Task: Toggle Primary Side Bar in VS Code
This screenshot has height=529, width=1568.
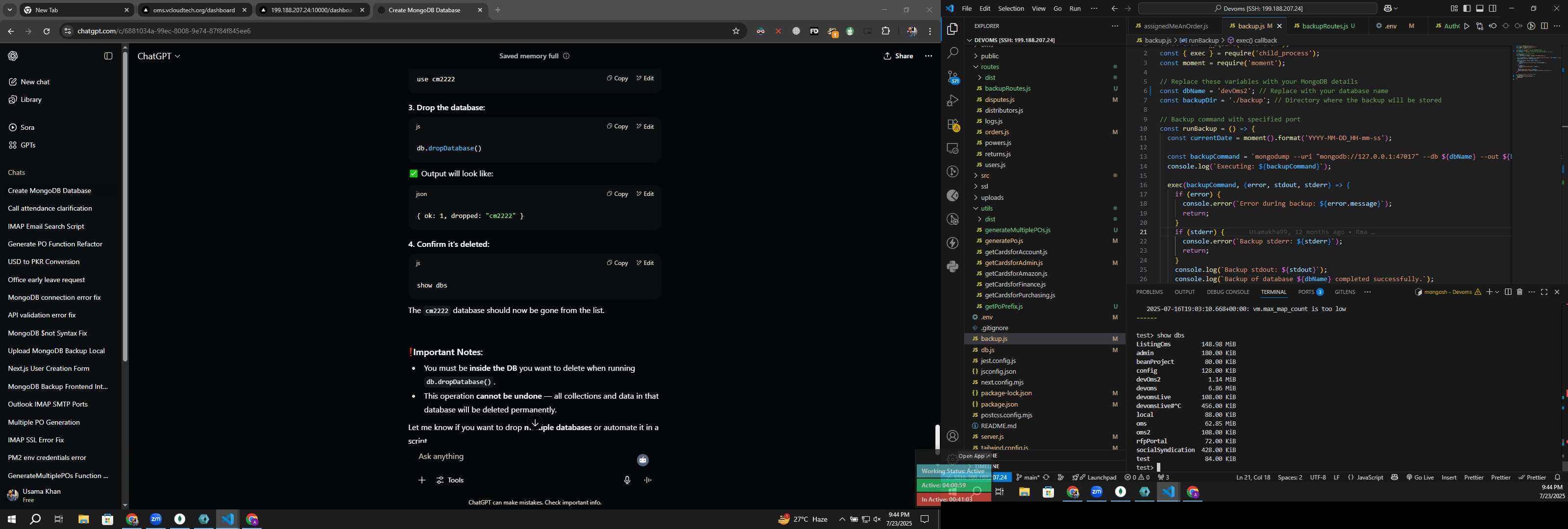Action: [x=1467, y=8]
